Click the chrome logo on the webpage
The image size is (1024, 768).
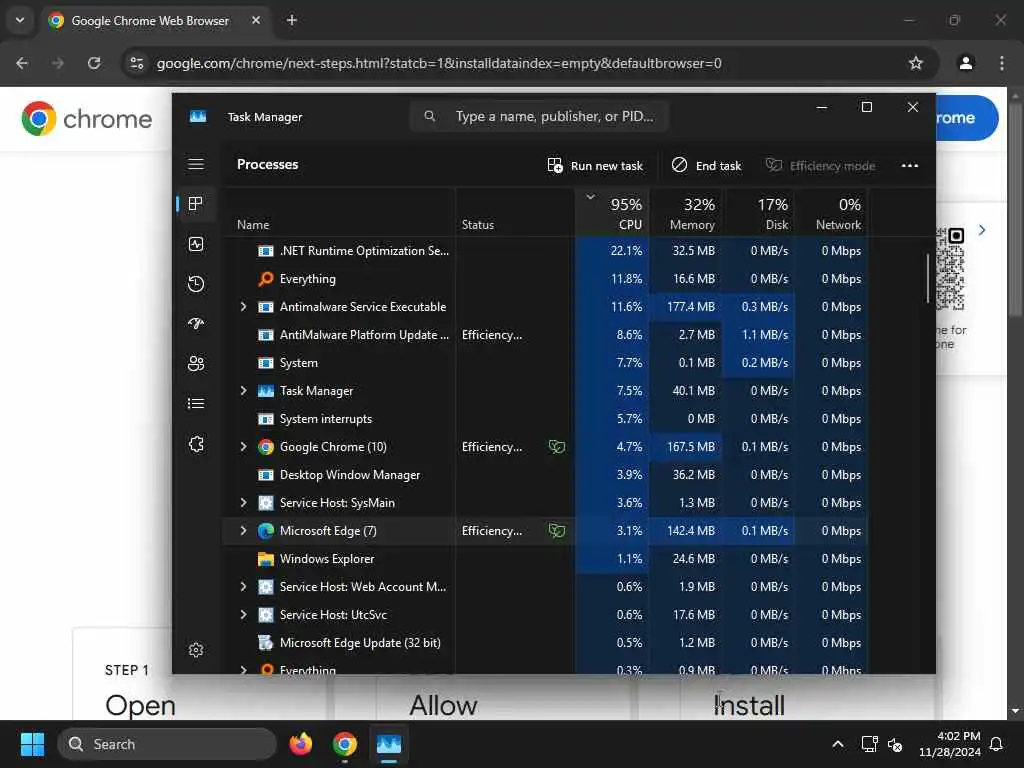pyautogui.click(x=87, y=119)
